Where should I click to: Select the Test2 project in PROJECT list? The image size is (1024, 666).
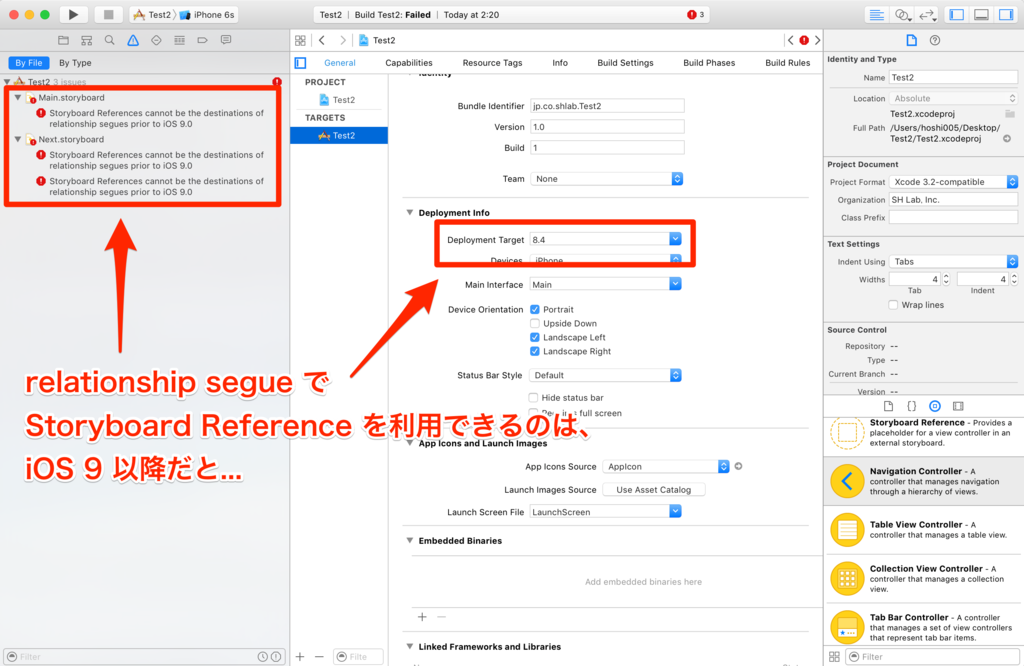pos(339,100)
